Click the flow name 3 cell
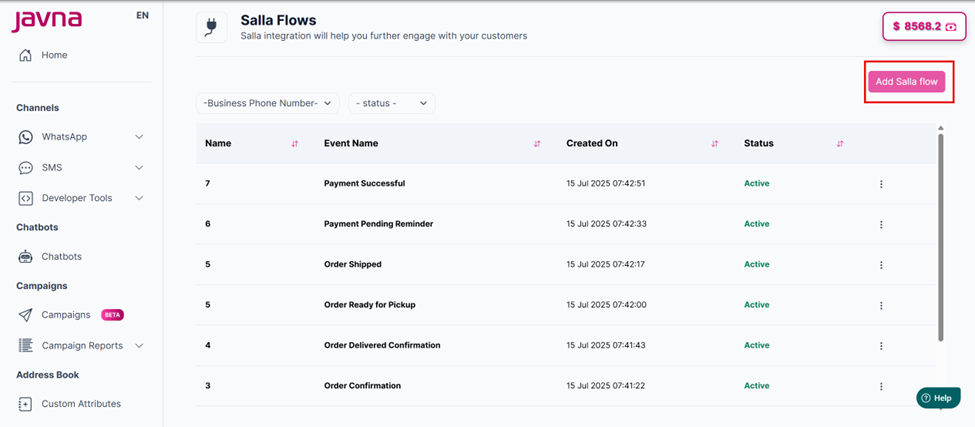The image size is (975, 427). 208,386
